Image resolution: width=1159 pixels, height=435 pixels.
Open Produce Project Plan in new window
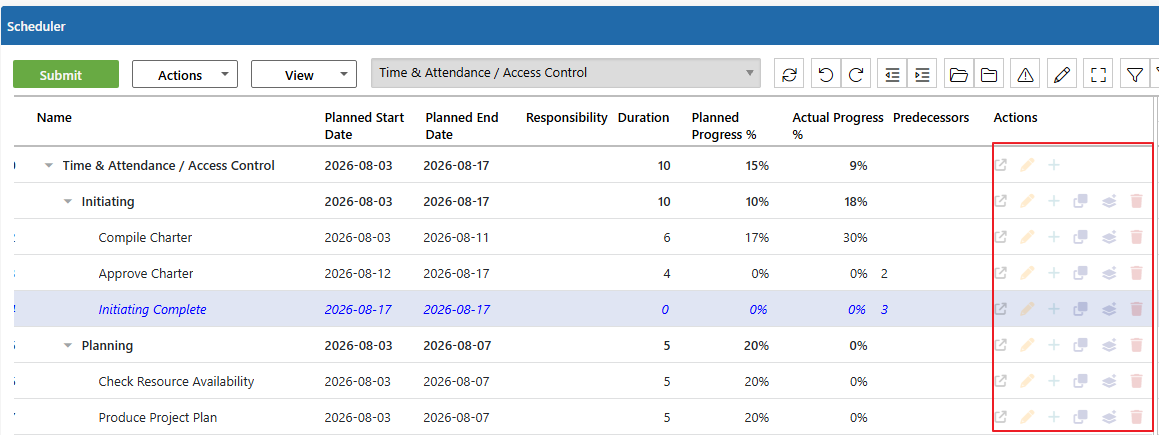999,417
